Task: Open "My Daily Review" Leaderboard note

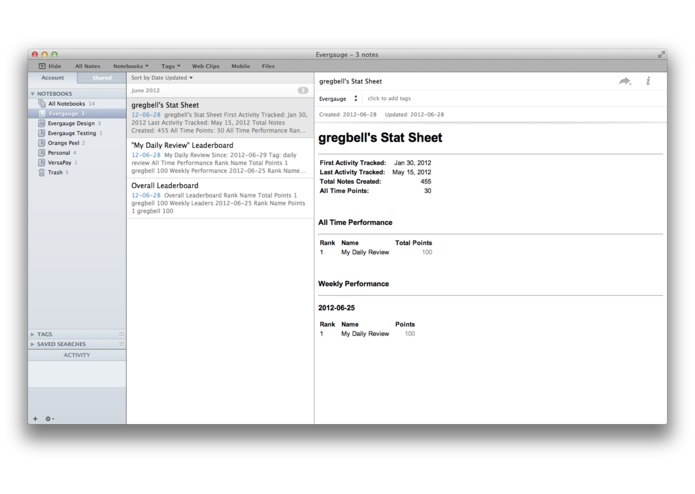Action: [220, 158]
